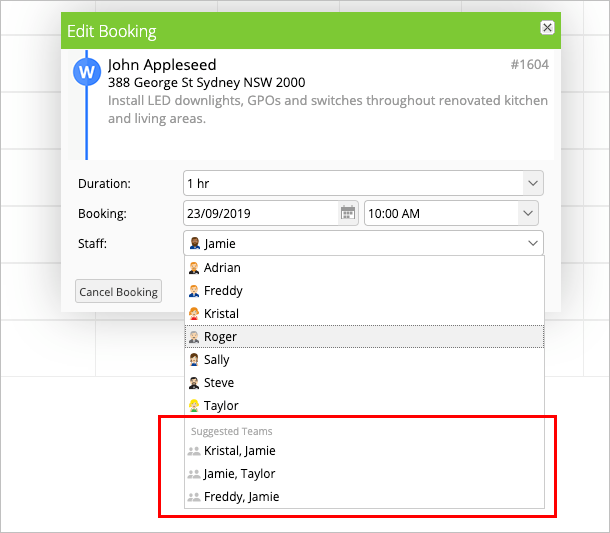Select suggested team Freddy, Jamie
Screen dimensions: 610x533
(x=365, y=497)
